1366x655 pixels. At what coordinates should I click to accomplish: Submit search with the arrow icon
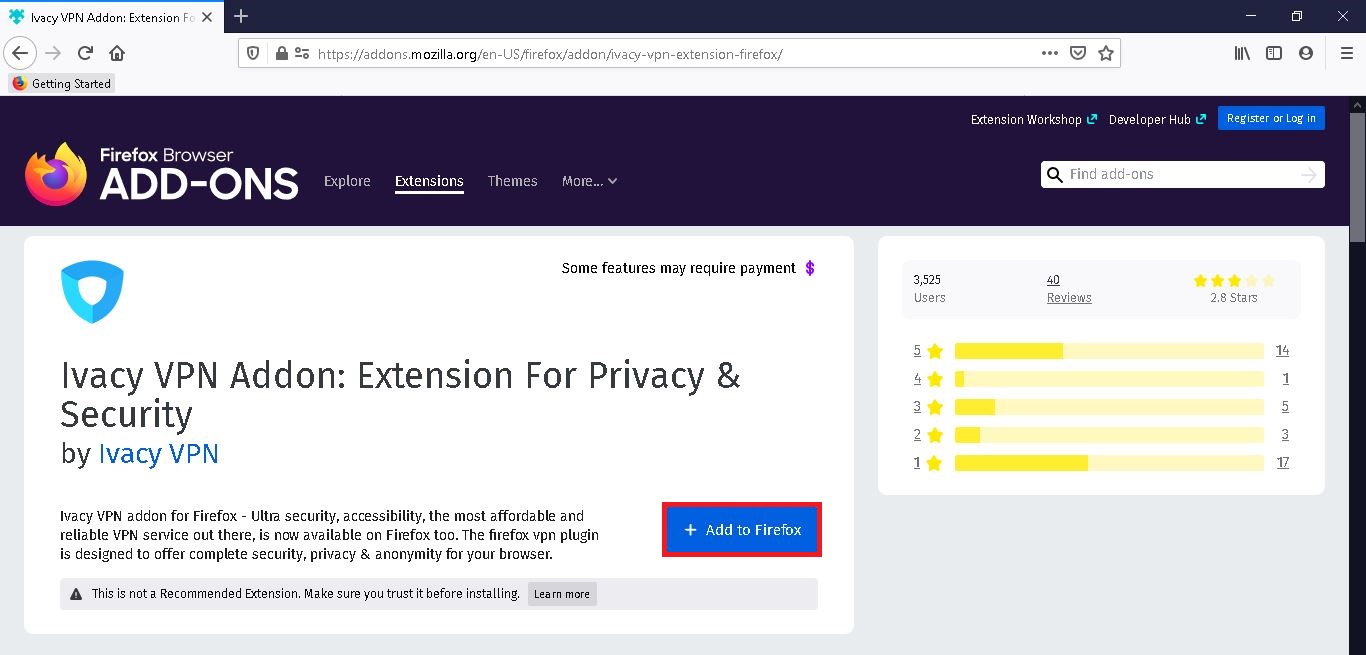(x=1309, y=175)
